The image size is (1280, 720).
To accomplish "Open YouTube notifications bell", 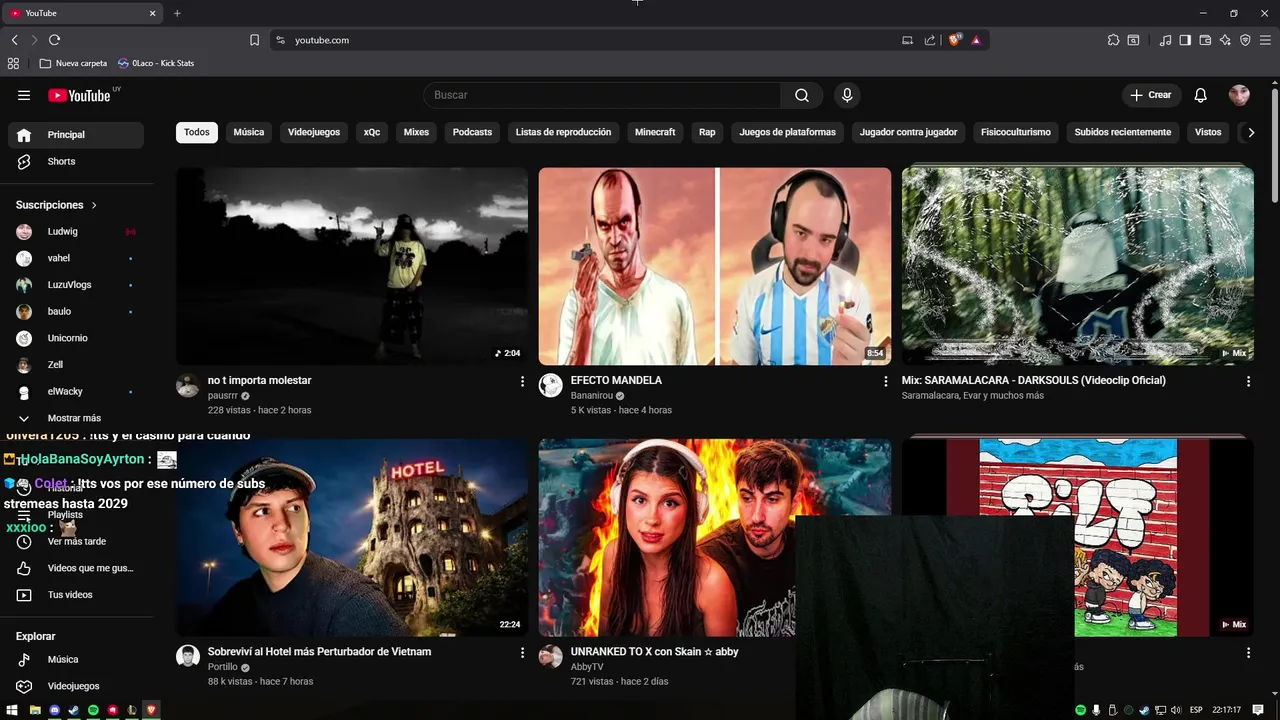I will pyautogui.click(x=1201, y=95).
